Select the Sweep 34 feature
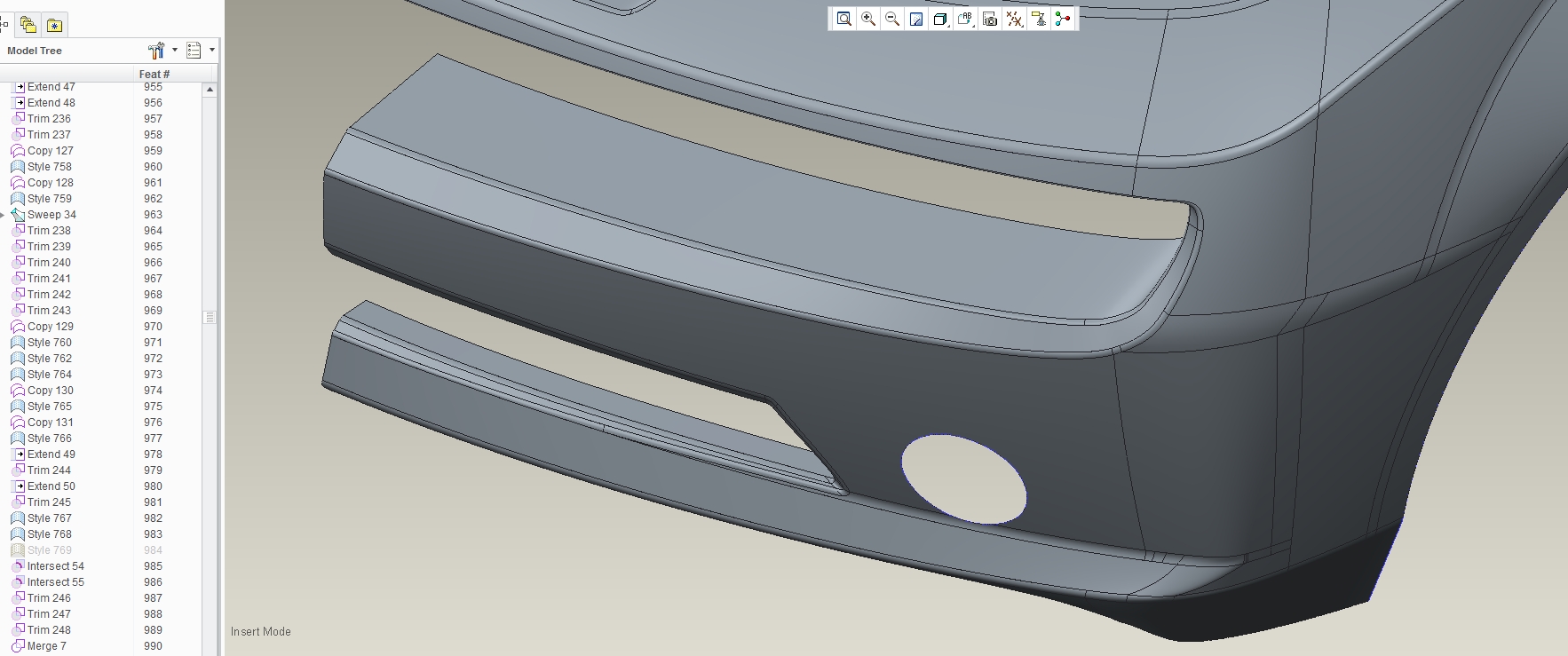Image resolution: width=1568 pixels, height=656 pixels. point(51,215)
